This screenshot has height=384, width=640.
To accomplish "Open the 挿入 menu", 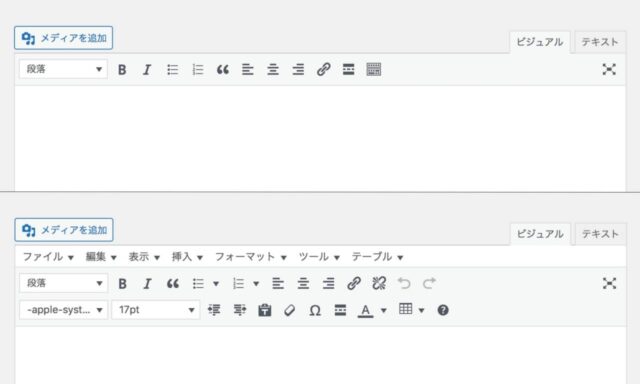I will click(x=187, y=257).
